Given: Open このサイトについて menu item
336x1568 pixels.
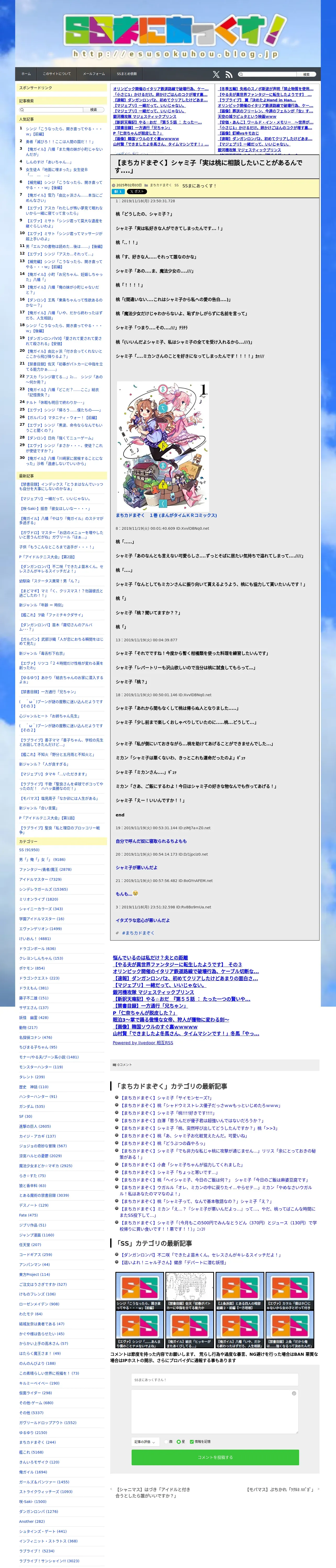Looking at the screenshot, I should [57, 74].
